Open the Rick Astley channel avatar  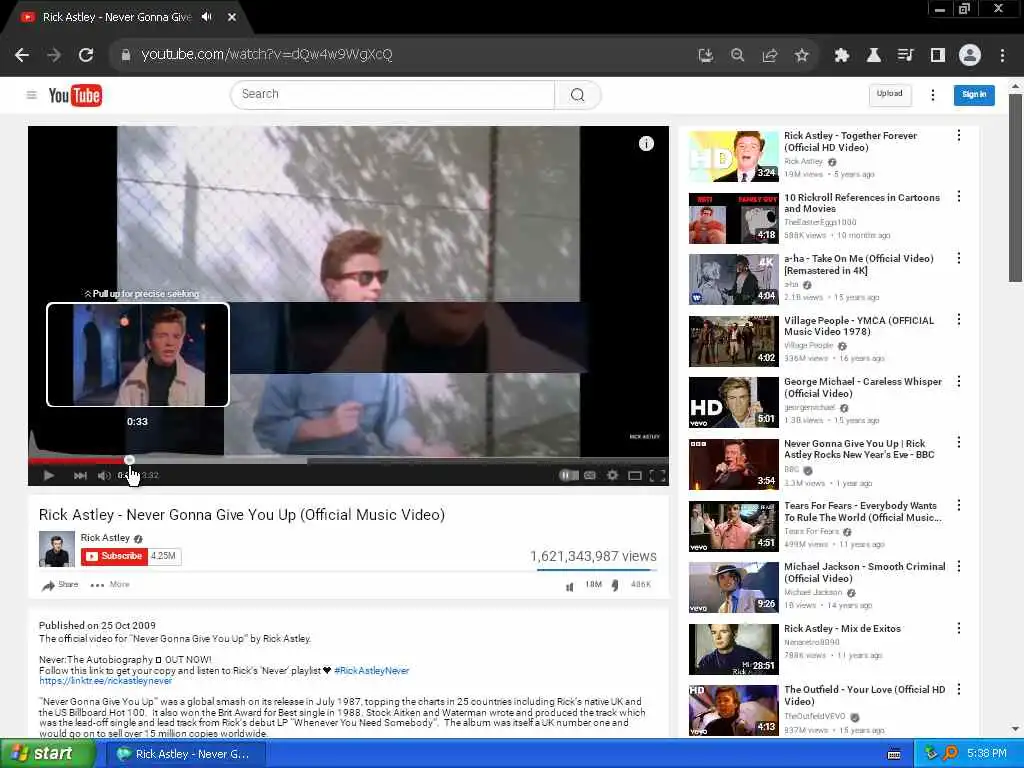point(57,549)
